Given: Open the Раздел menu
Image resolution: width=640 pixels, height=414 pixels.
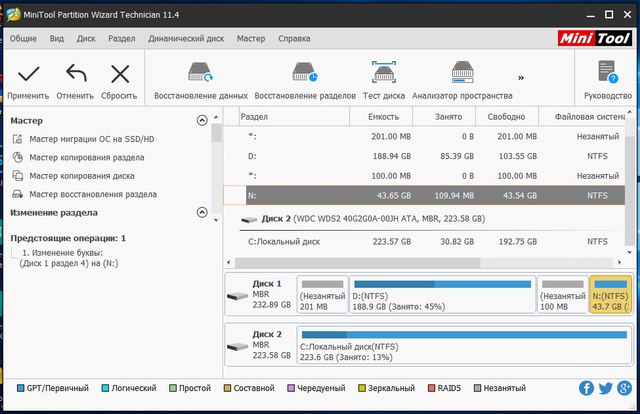Looking at the screenshot, I should [122, 38].
